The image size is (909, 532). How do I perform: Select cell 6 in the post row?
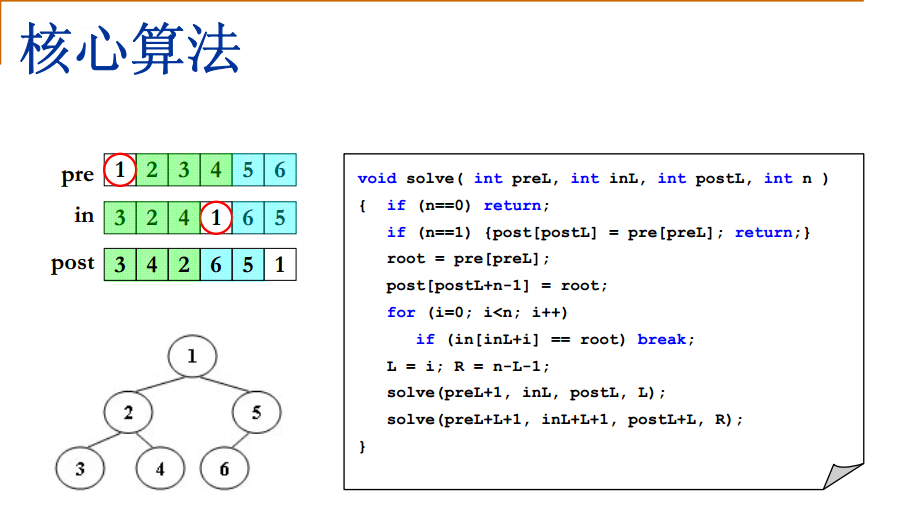tap(216, 265)
